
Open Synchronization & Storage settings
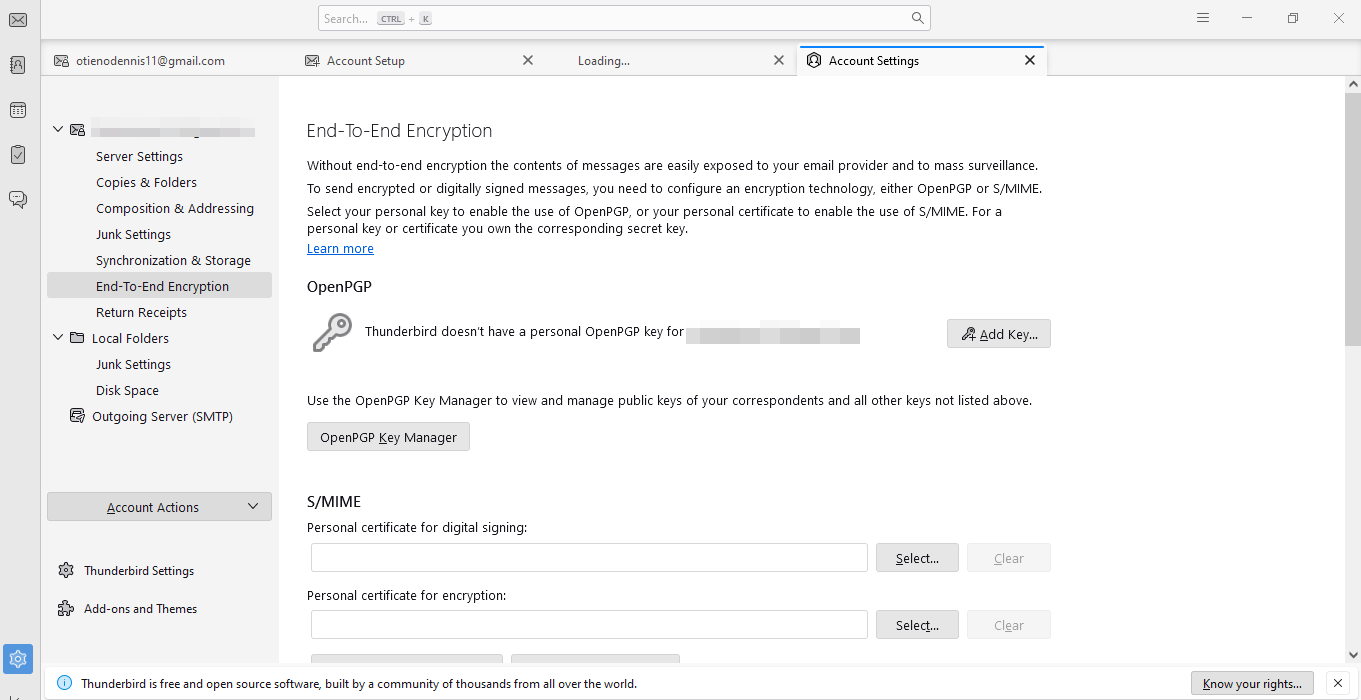pyautogui.click(x=173, y=260)
